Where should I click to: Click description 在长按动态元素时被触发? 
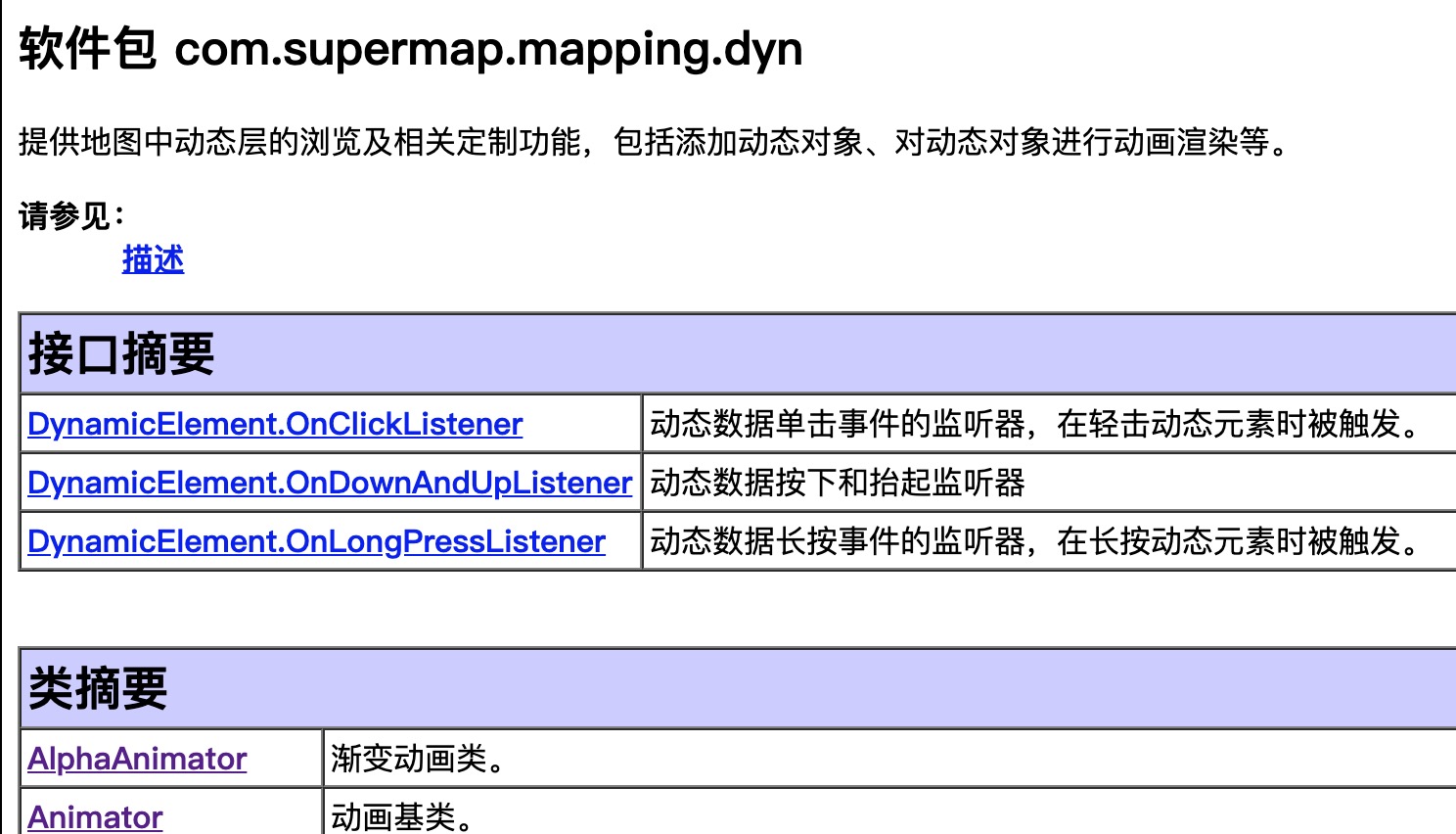coord(1240,541)
